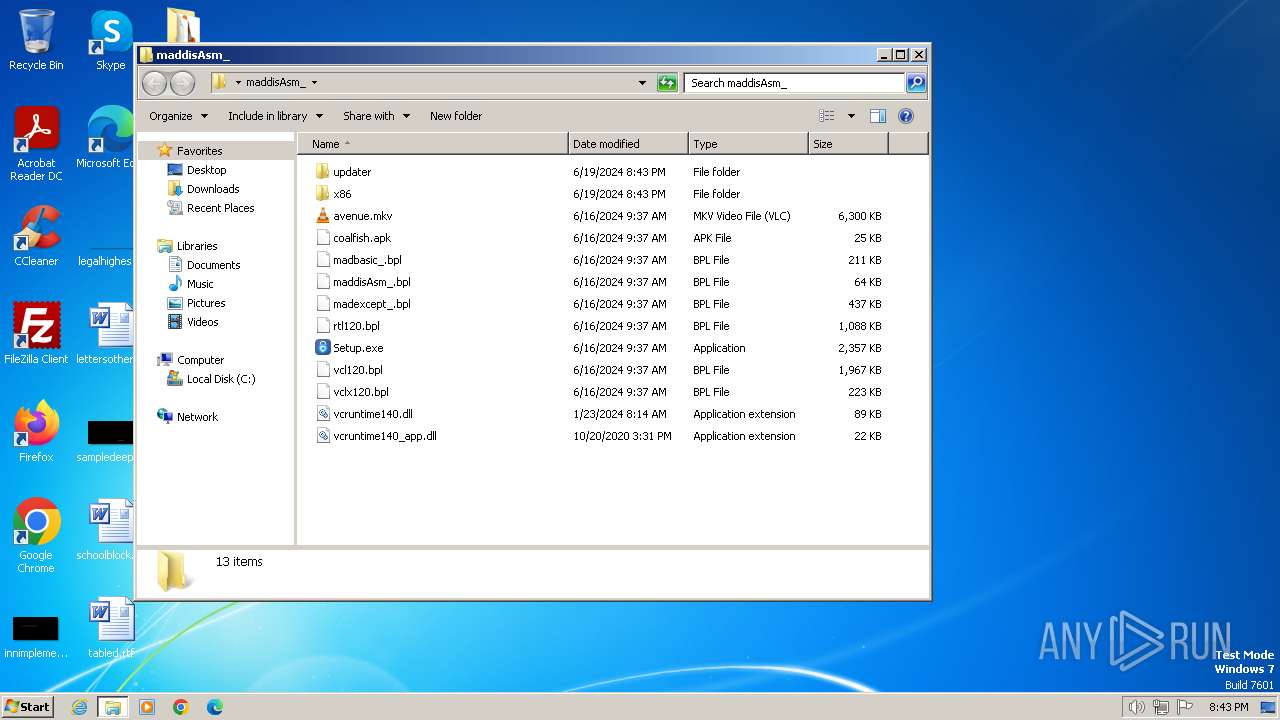Select the vcl120.bpl file name
Image resolution: width=1280 pixels, height=720 pixels.
[358, 370]
